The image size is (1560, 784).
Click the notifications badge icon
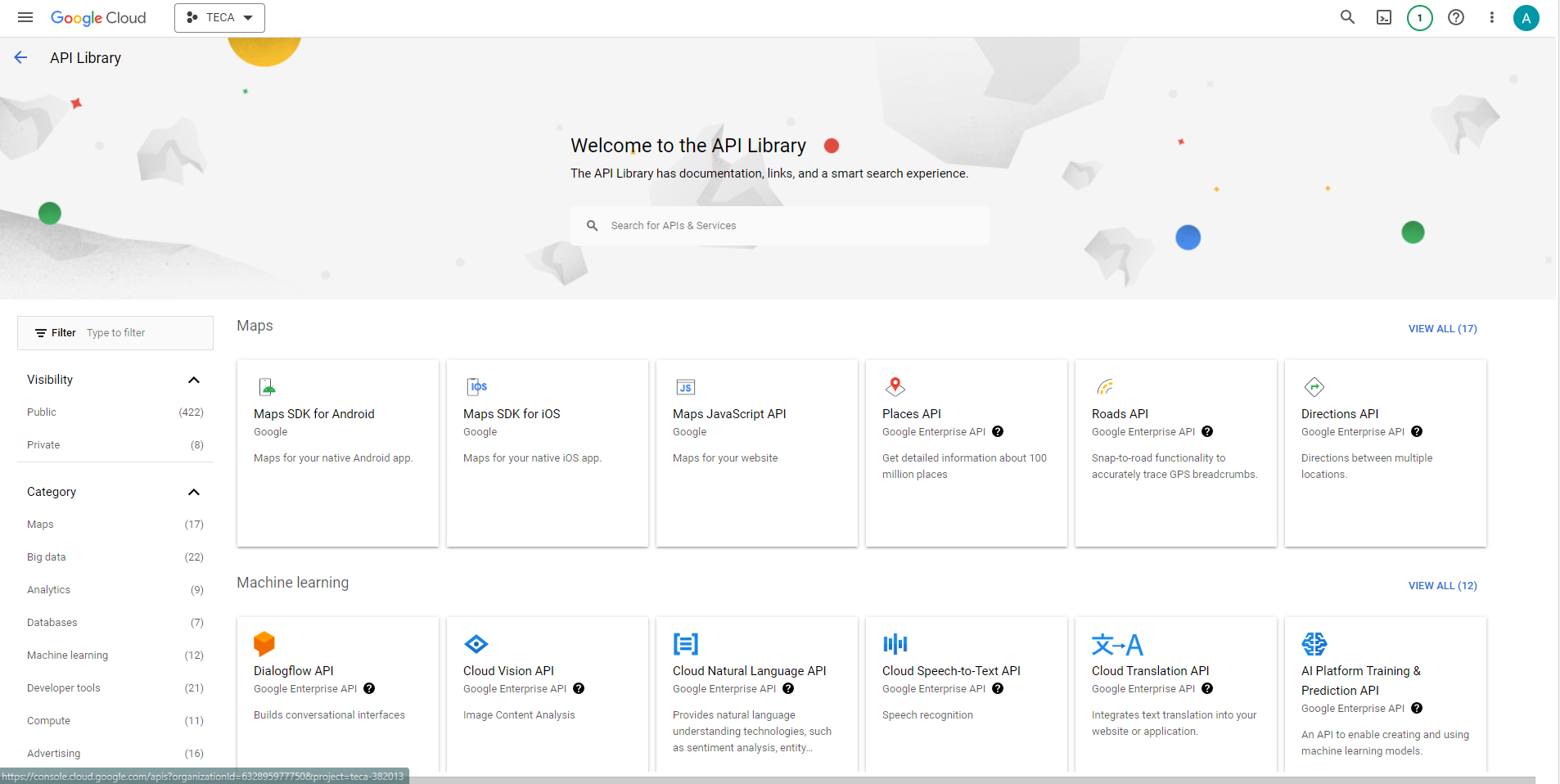[x=1419, y=17]
